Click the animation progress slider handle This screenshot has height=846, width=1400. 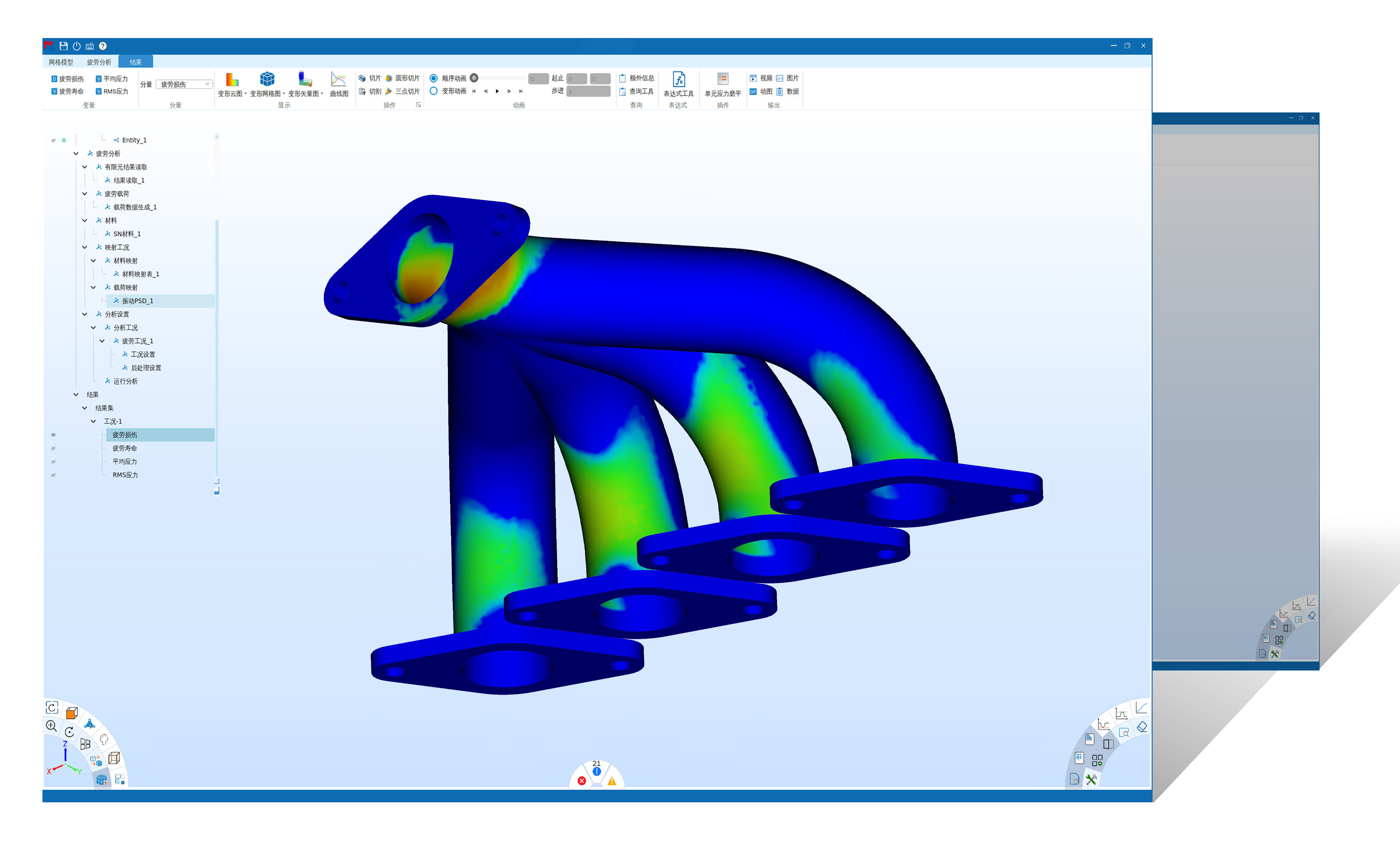[x=474, y=78]
